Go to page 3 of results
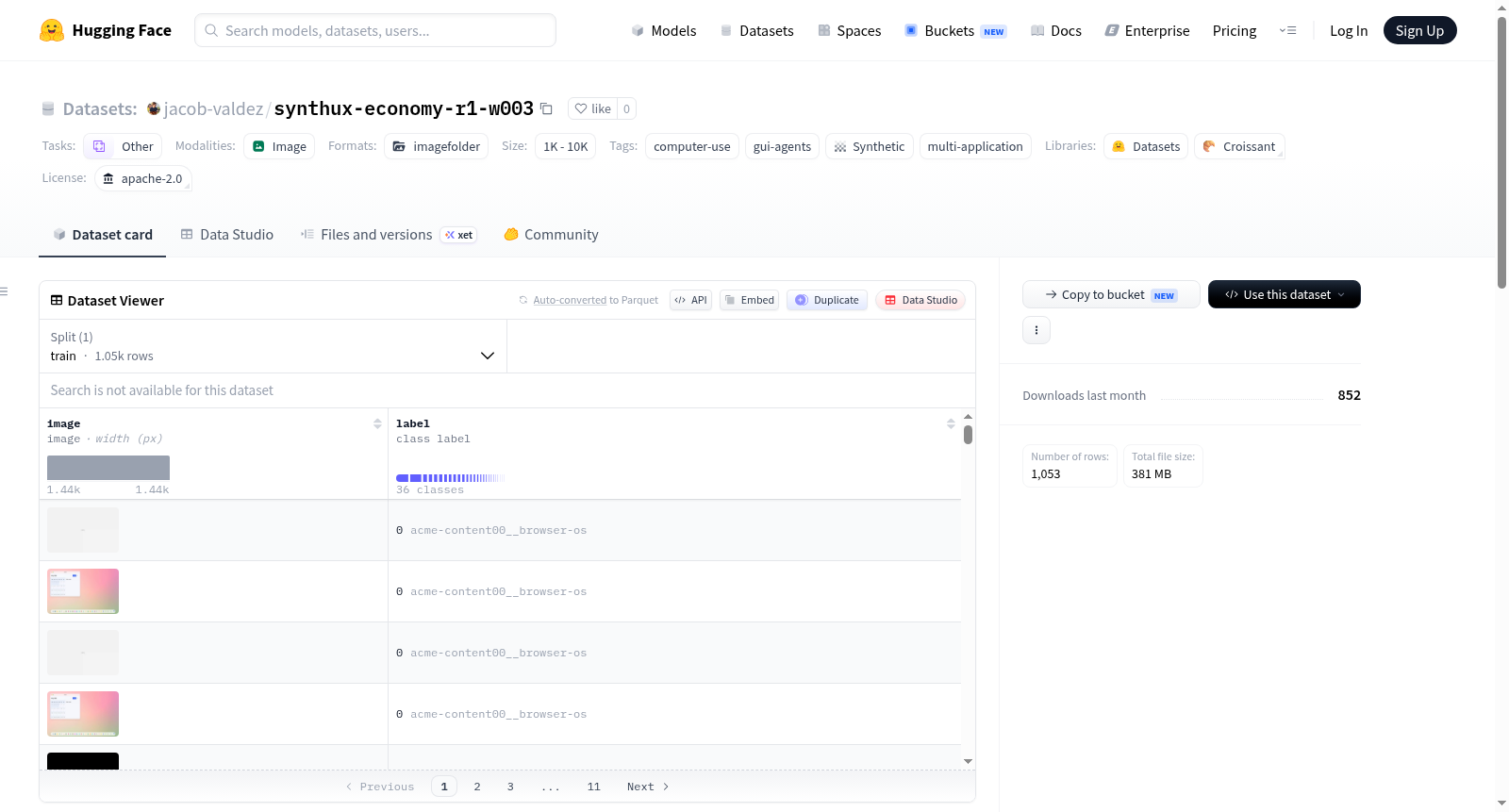Viewport: 1509px width, 812px height. (510, 787)
